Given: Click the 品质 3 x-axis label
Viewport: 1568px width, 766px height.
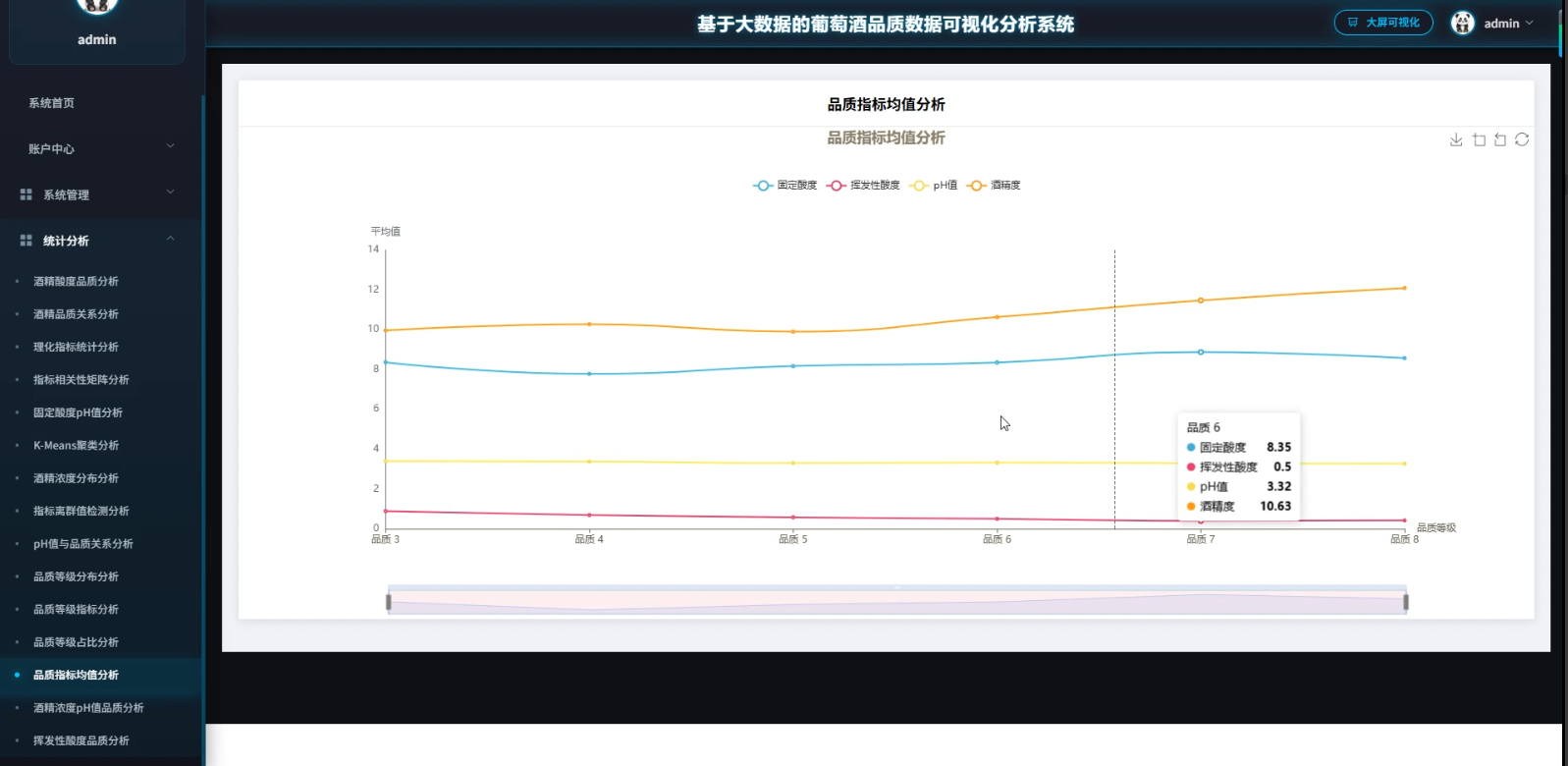Looking at the screenshot, I should 385,539.
